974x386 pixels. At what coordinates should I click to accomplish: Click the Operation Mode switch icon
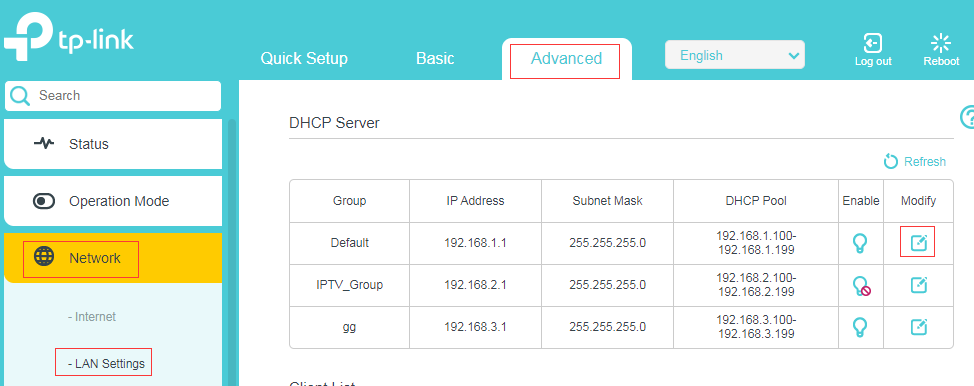(x=43, y=201)
